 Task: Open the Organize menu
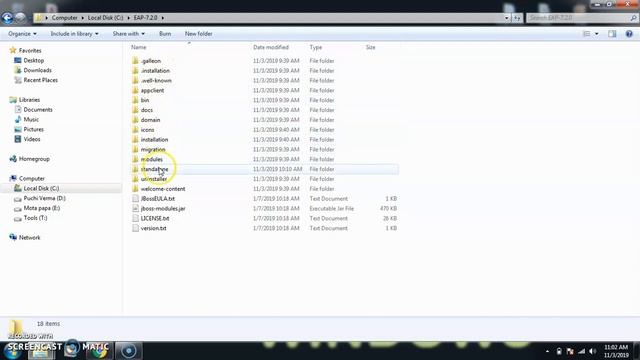click(22, 34)
